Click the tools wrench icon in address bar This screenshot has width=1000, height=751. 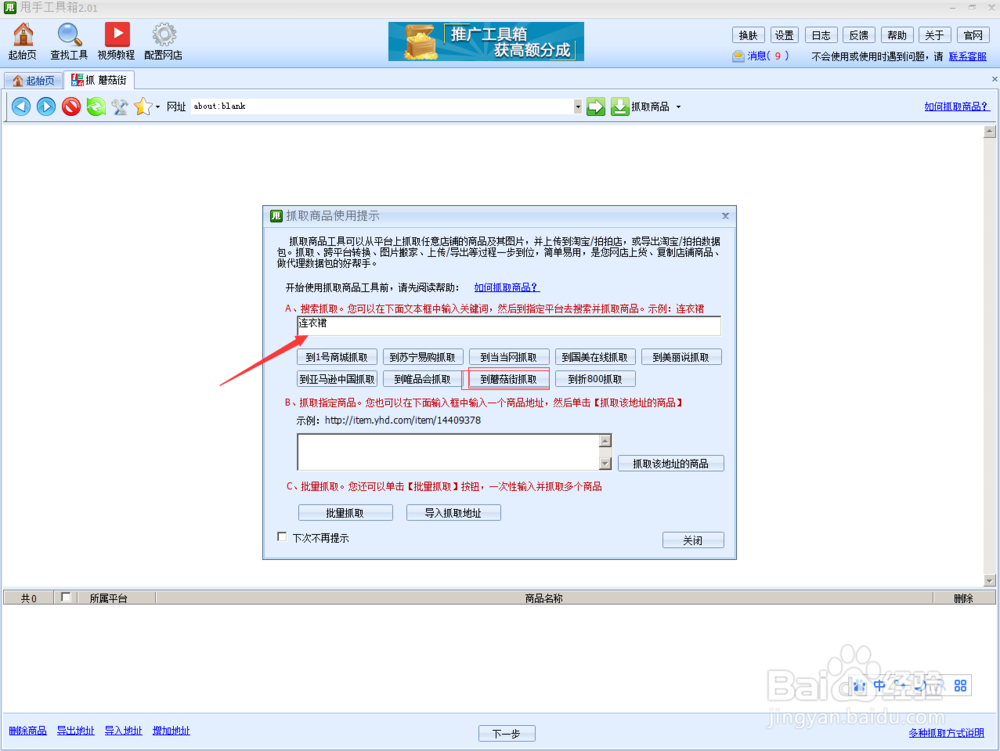(x=120, y=106)
